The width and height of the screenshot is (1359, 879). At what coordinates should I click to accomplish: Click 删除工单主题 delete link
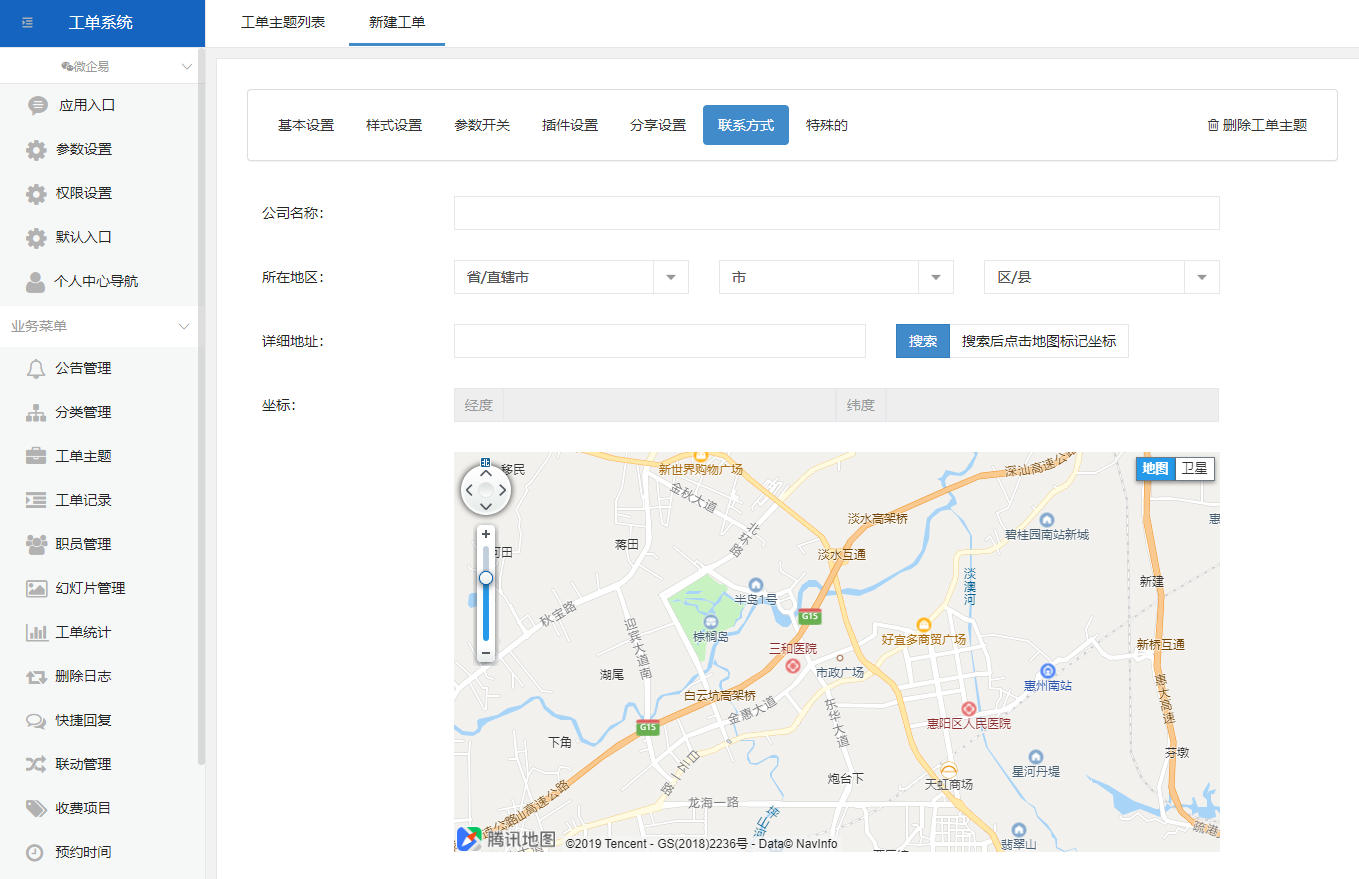coord(1257,125)
